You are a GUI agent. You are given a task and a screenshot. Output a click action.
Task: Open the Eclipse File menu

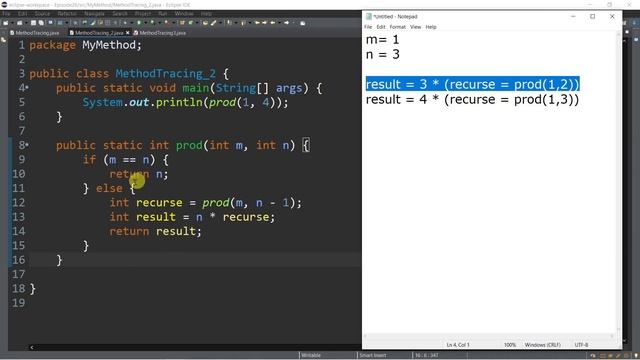click(6, 13)
